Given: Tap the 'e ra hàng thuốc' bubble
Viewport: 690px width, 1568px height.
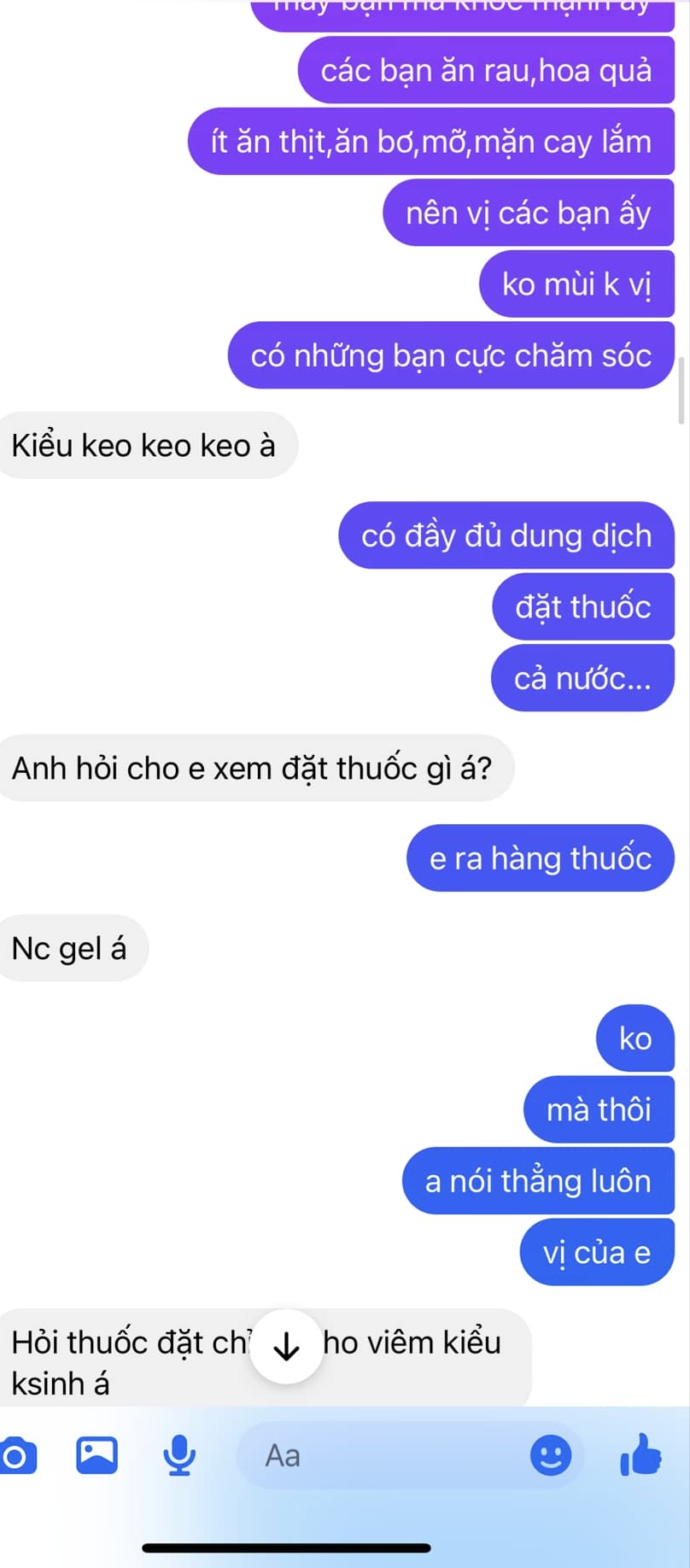Looking at the screenshot, I should 541,857.
